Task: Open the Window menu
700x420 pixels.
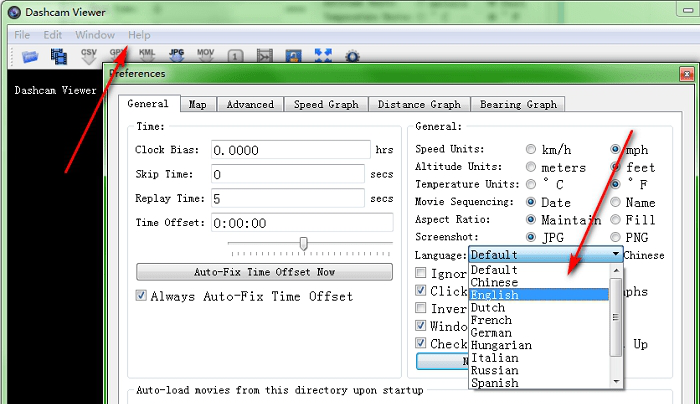Action: point(95,35)
